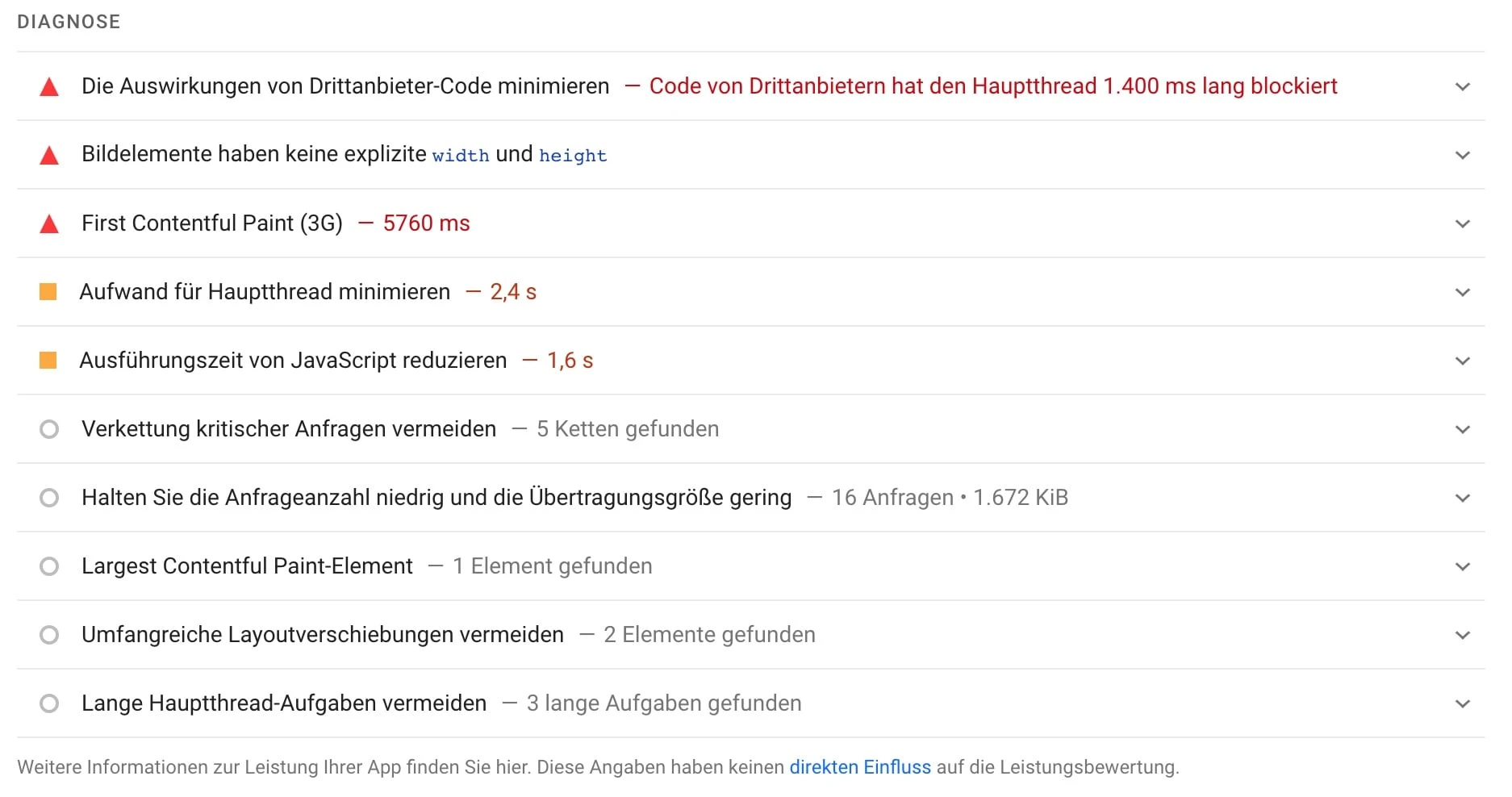Click the orange square beside Ausführungszeit von JavaScript reduzieren

pyautogui.click(x=49, y=360)
